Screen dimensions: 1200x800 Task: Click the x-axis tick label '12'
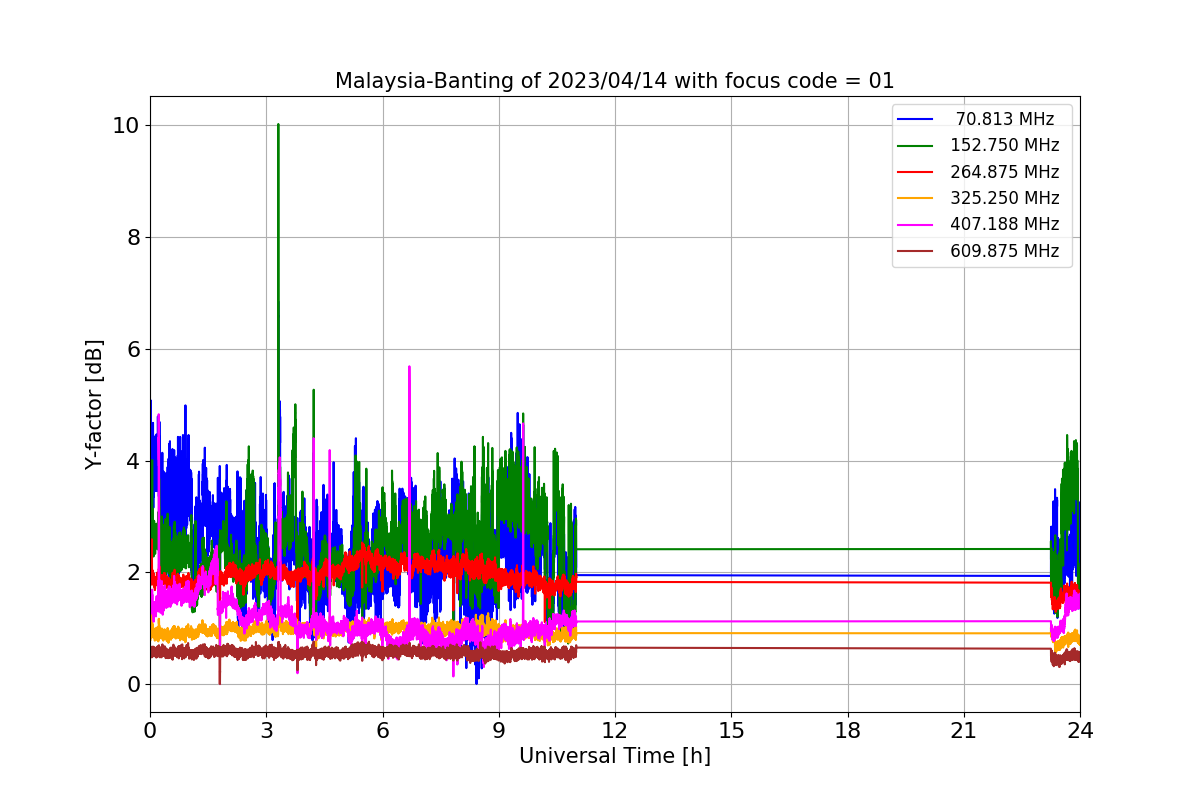[x=615, y=731]
